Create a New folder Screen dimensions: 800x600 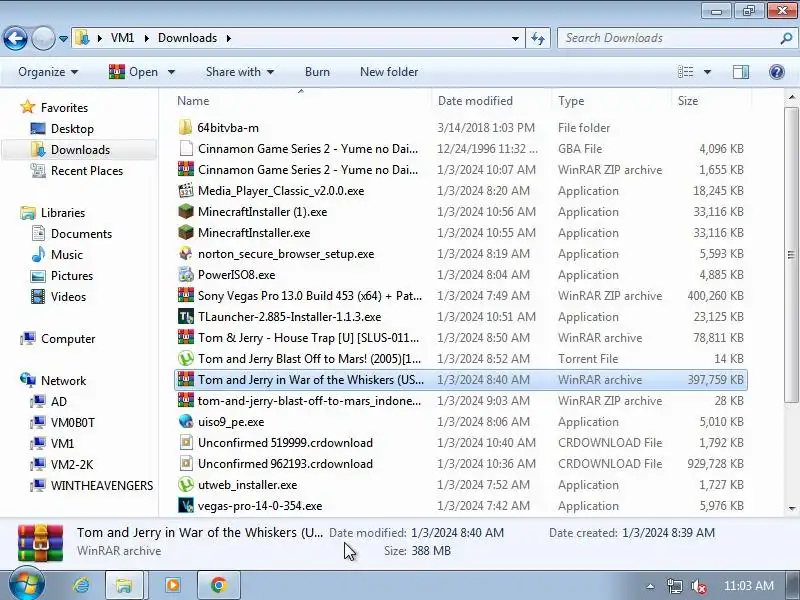coord(389,72)
